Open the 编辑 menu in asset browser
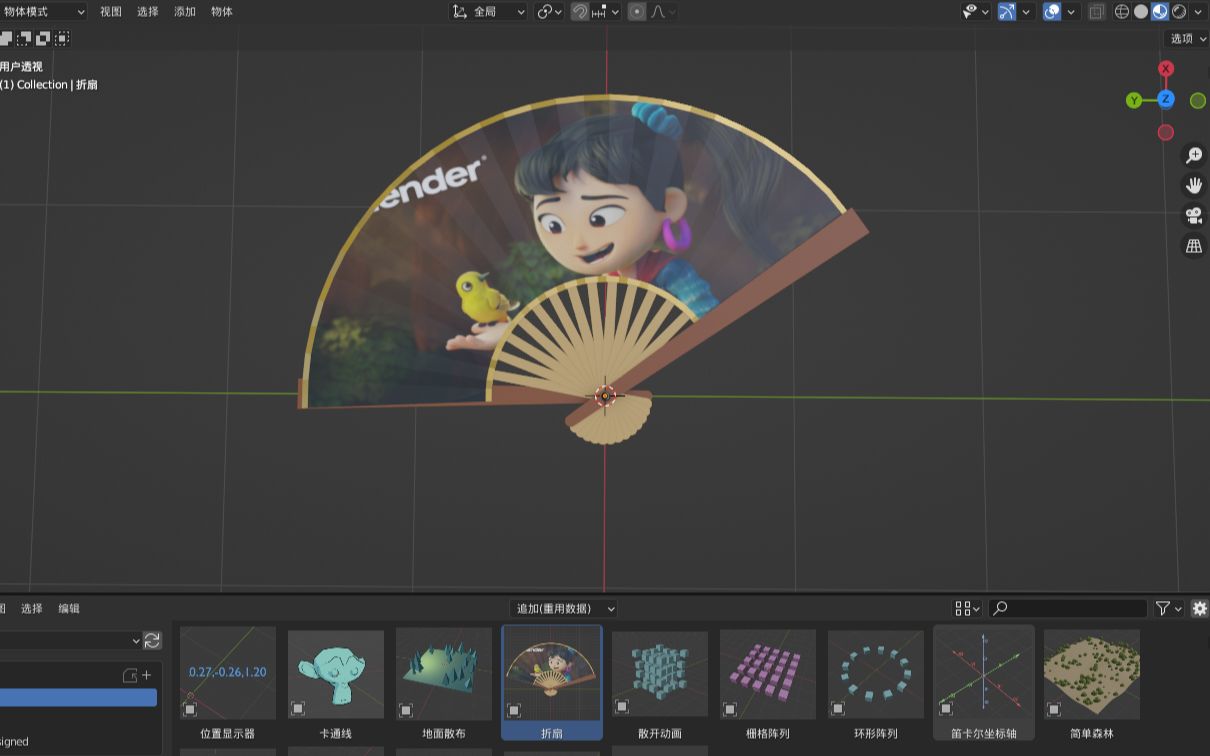Screen dimensions: 1210x756 pyautogui.click(x=69, y=608)
